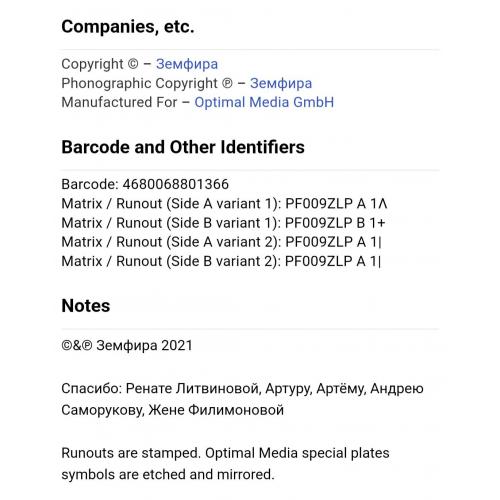This screenshot has width=500, height=500.
Task: Open the Optimal Media GmbH link
Action: coord(264,102)
